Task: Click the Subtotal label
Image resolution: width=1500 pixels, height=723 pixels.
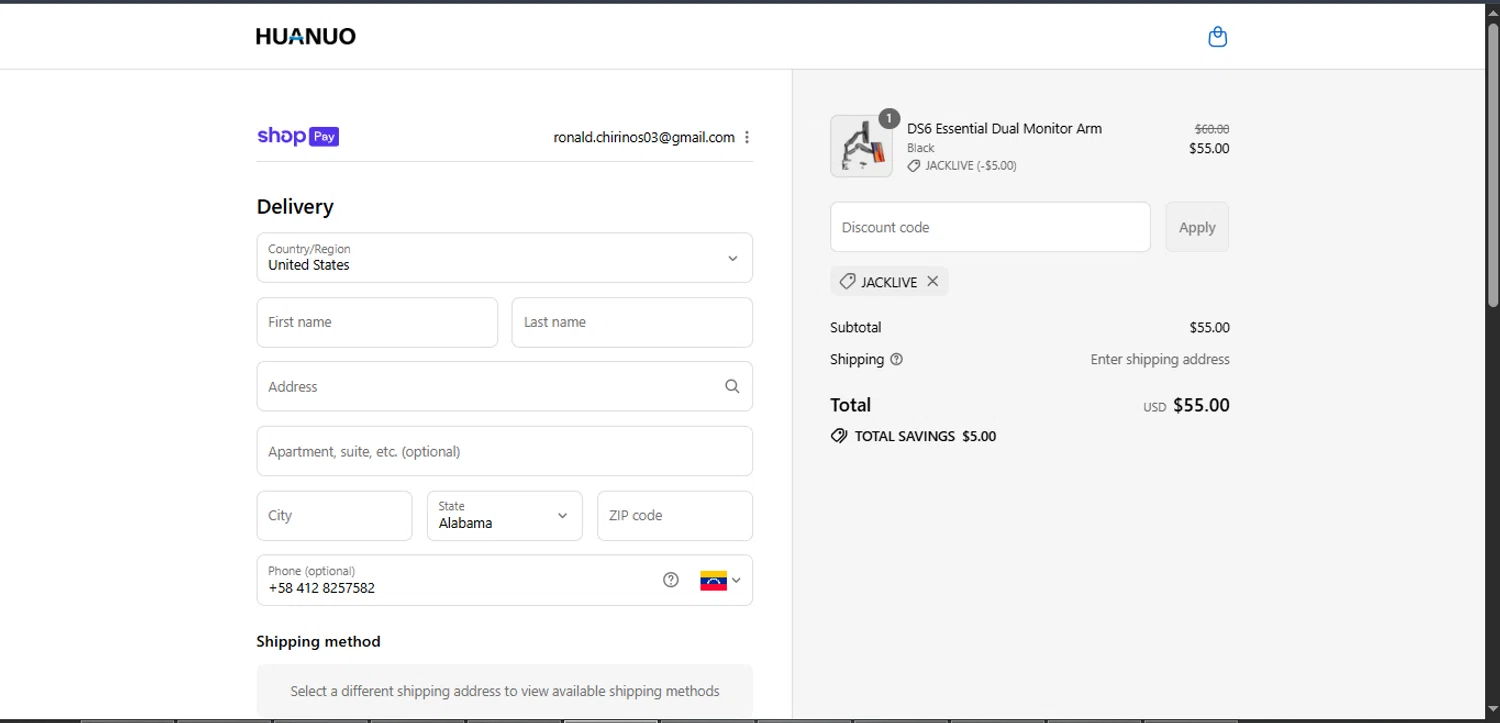Action: tap(856, 327)
